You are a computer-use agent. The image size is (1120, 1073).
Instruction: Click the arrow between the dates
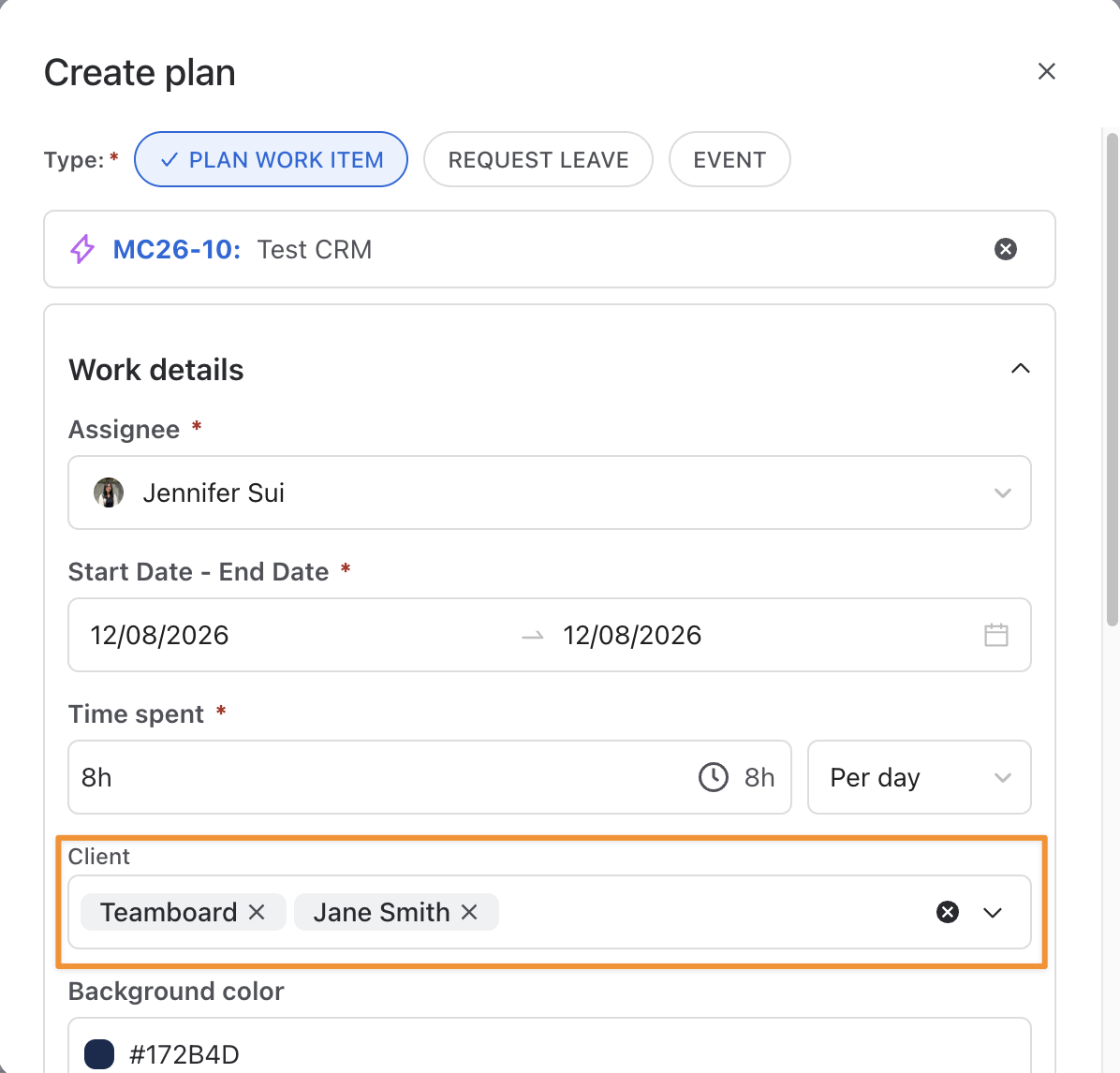(533, 636)
